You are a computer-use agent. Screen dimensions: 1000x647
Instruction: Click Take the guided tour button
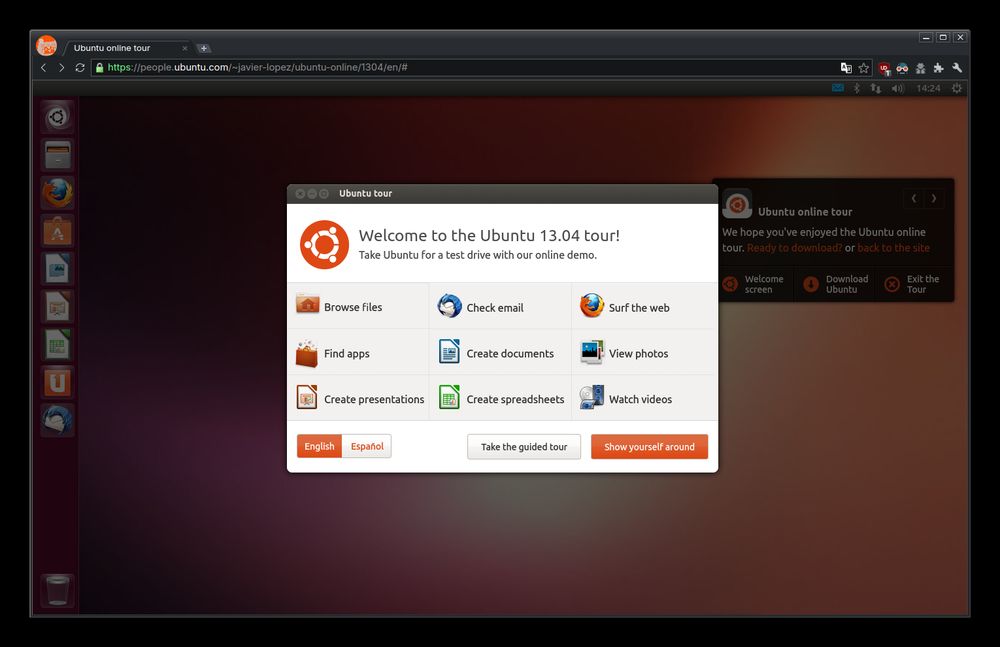524,447
